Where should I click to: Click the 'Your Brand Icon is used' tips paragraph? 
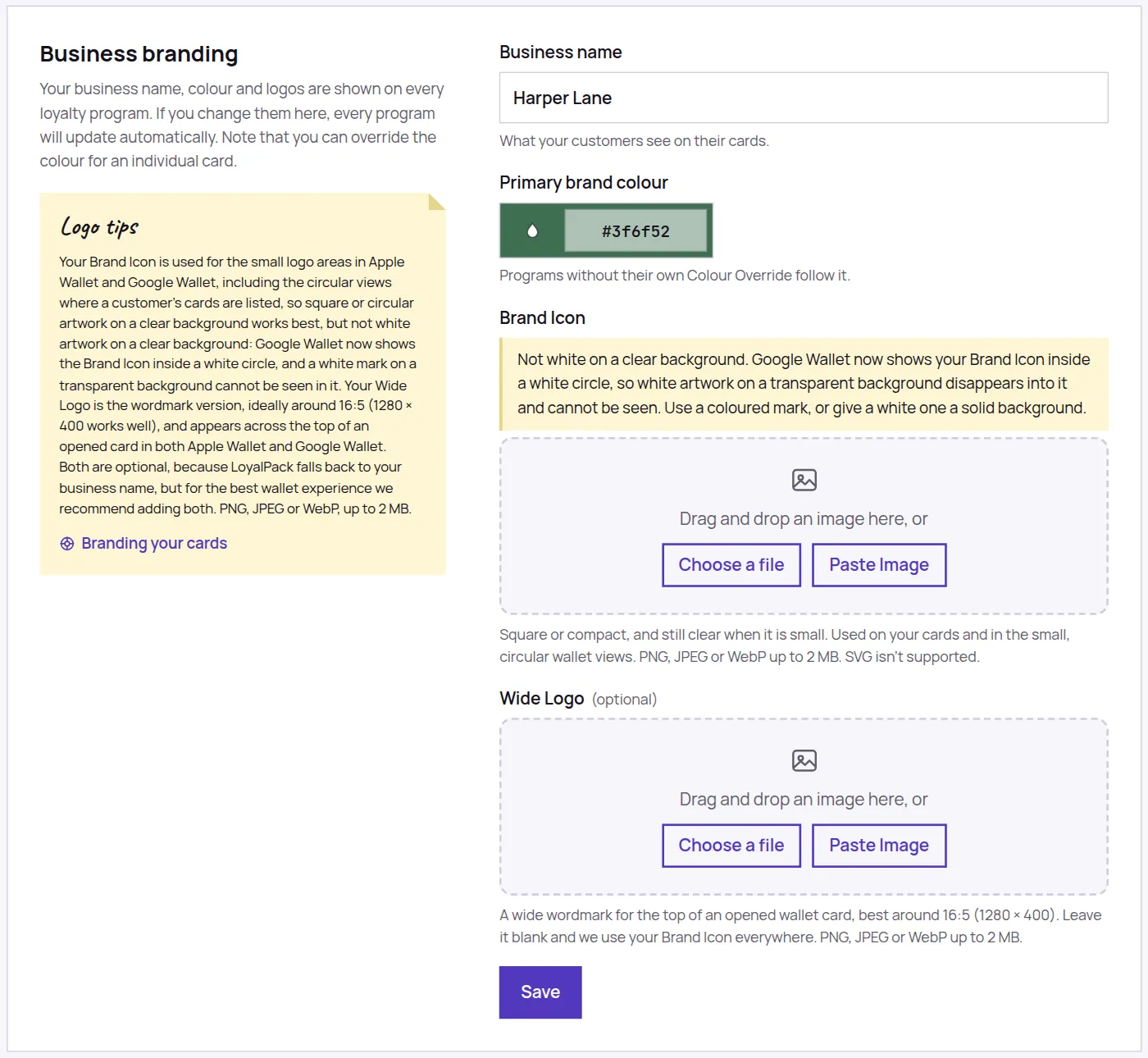pos(238,385)
